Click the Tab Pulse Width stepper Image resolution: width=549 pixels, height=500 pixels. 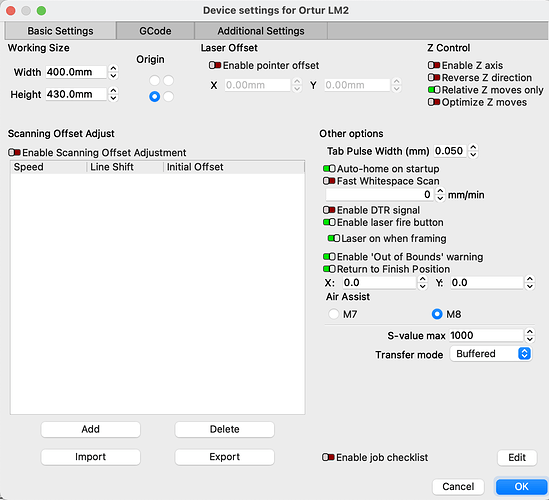(x=473, y=151)
